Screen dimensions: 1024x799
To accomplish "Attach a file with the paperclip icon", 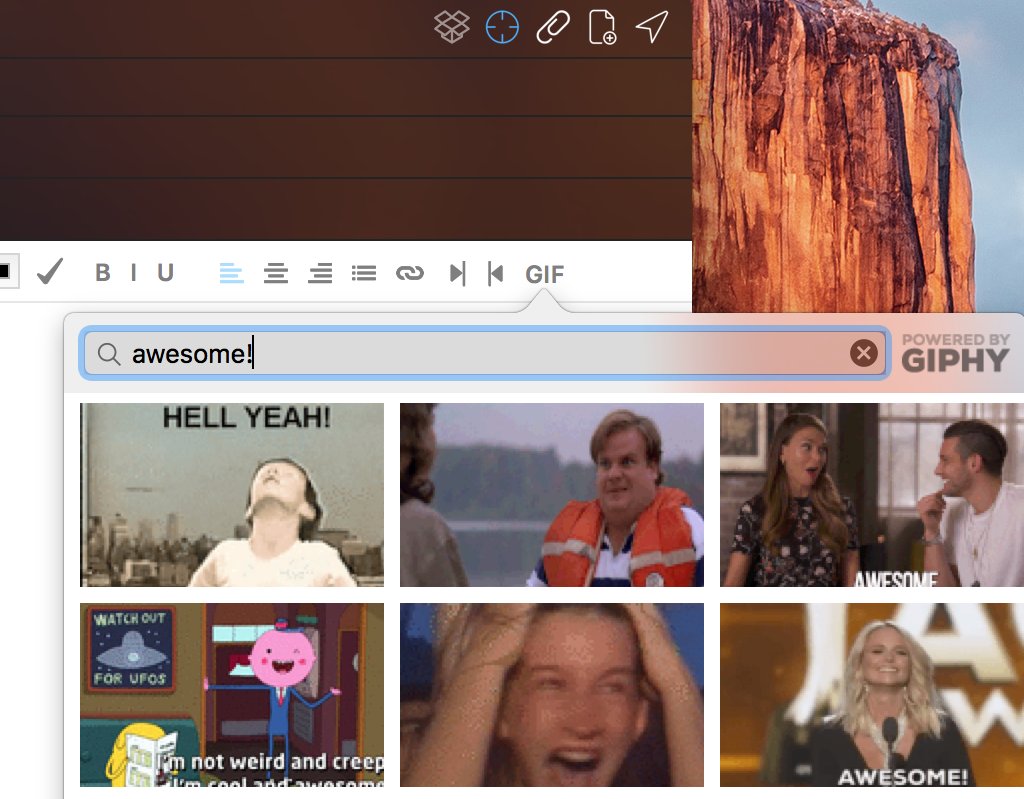I will [x=552, y=27].
